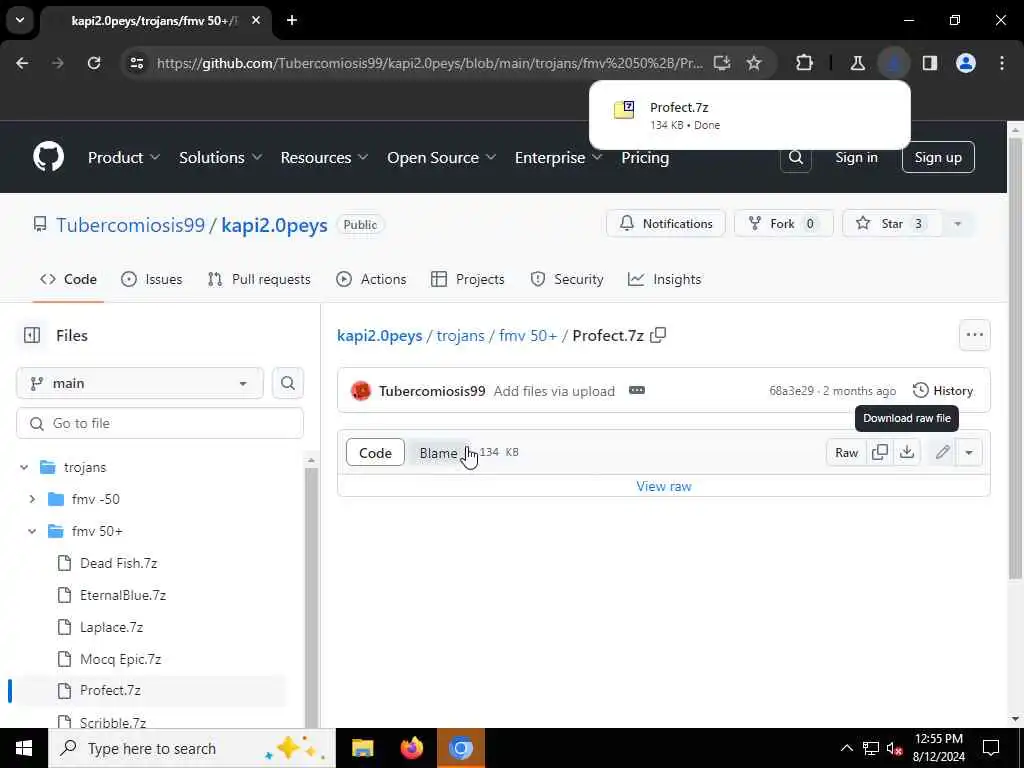Open the Actions tab
This screenshot has width=1024, height=768.
371,280
